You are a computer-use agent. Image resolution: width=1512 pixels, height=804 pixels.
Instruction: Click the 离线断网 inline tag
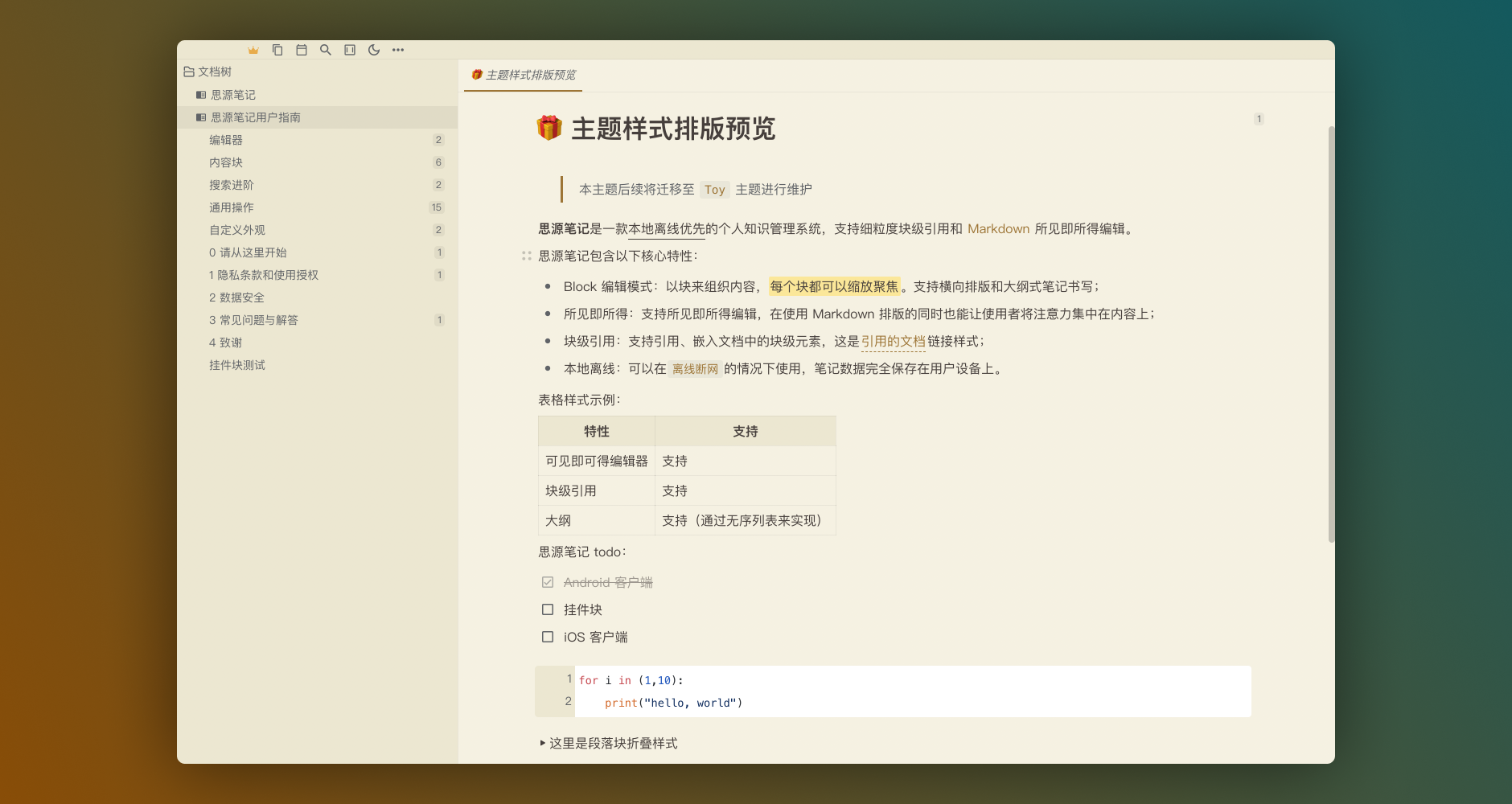pos(695,369)
